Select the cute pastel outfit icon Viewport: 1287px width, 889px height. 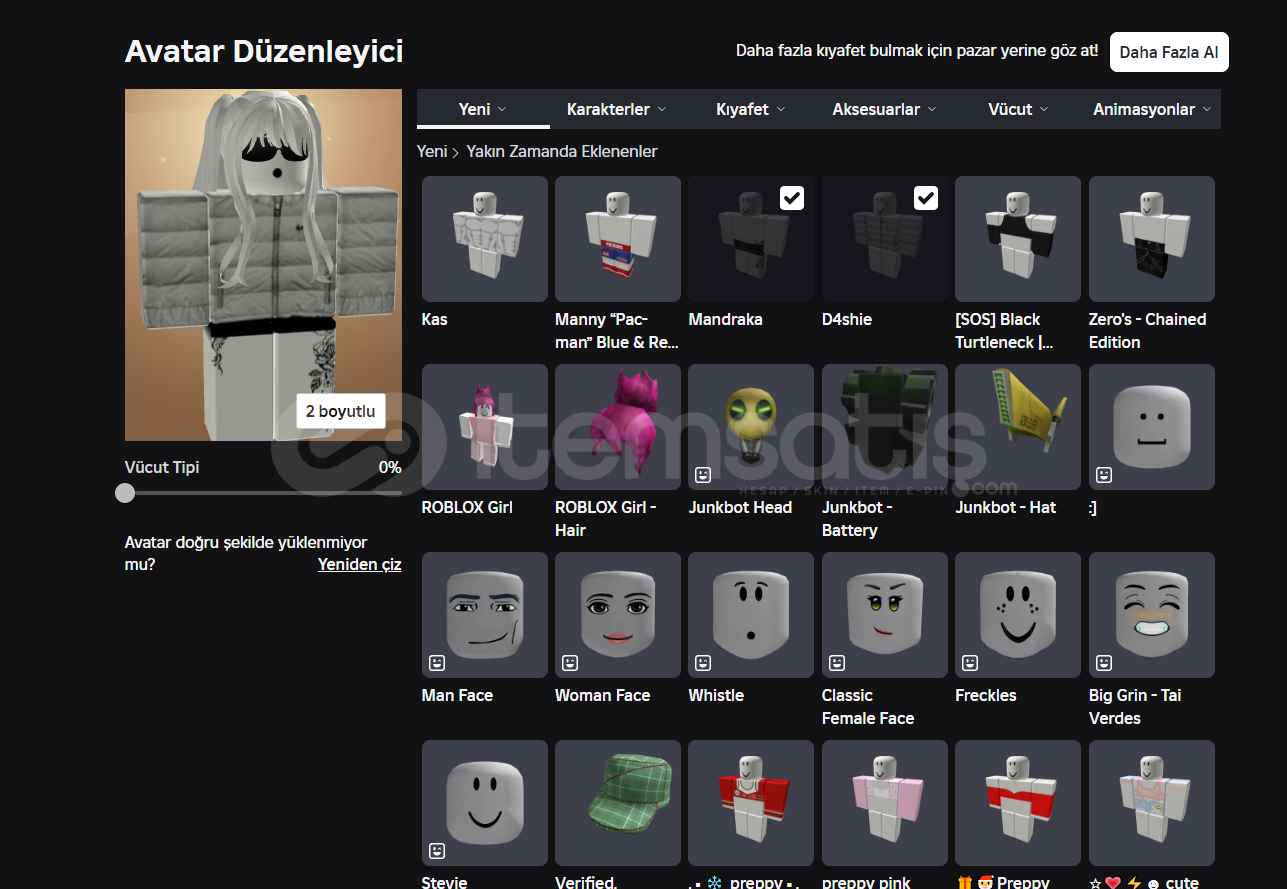point(1152,803)
